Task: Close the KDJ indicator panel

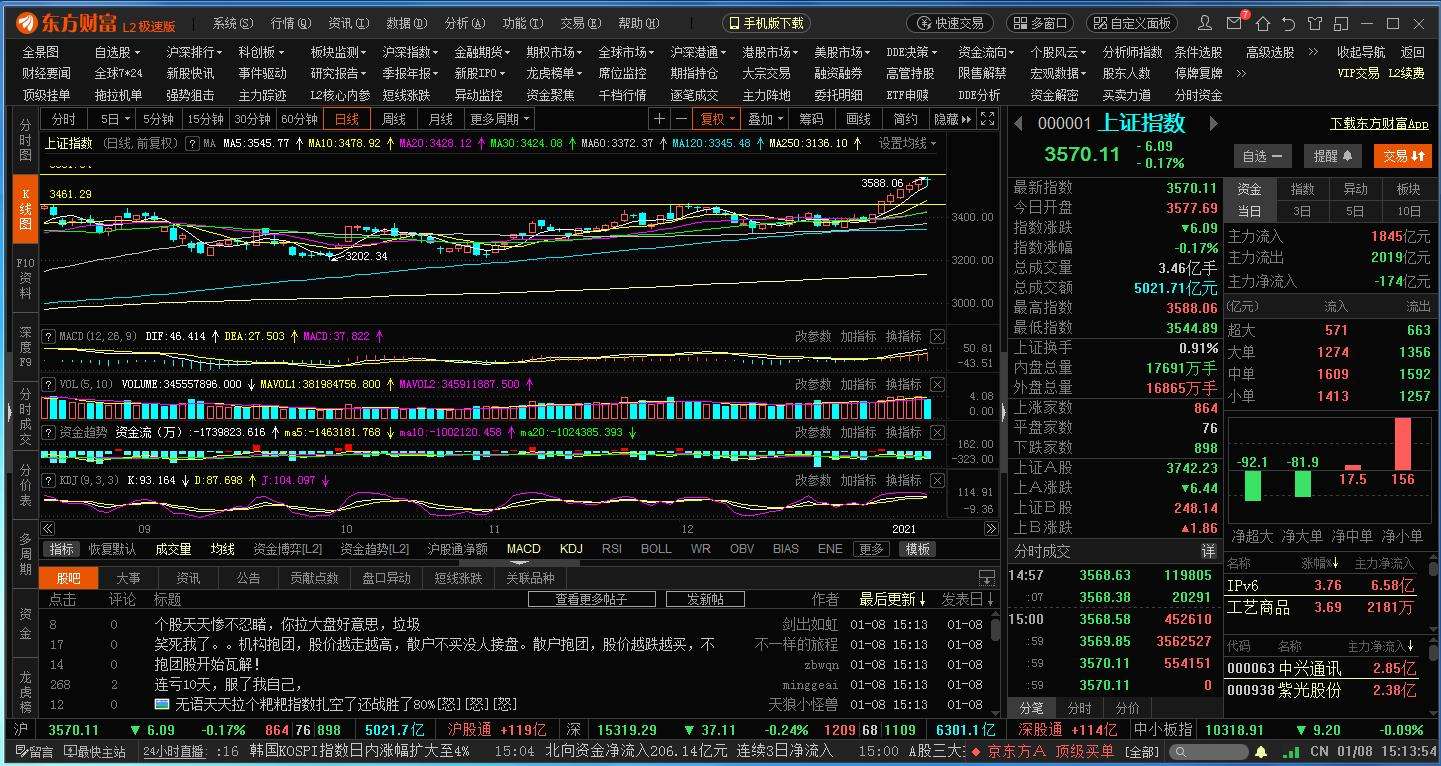Action: 937,481
